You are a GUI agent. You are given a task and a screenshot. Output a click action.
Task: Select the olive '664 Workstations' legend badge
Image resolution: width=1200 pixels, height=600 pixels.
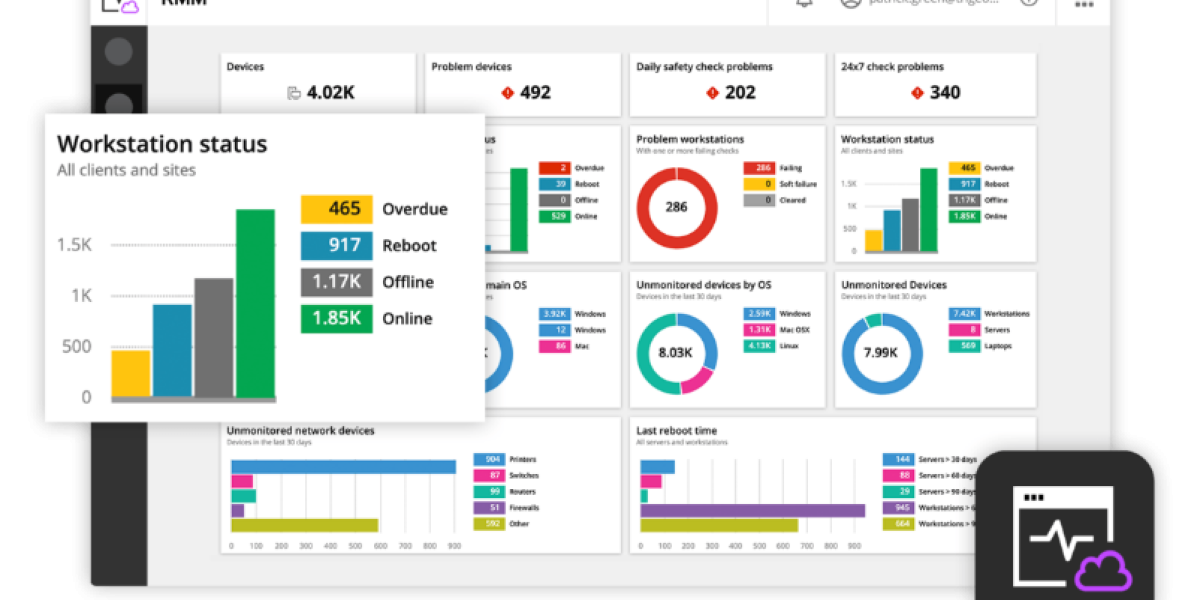pos(899,524)
